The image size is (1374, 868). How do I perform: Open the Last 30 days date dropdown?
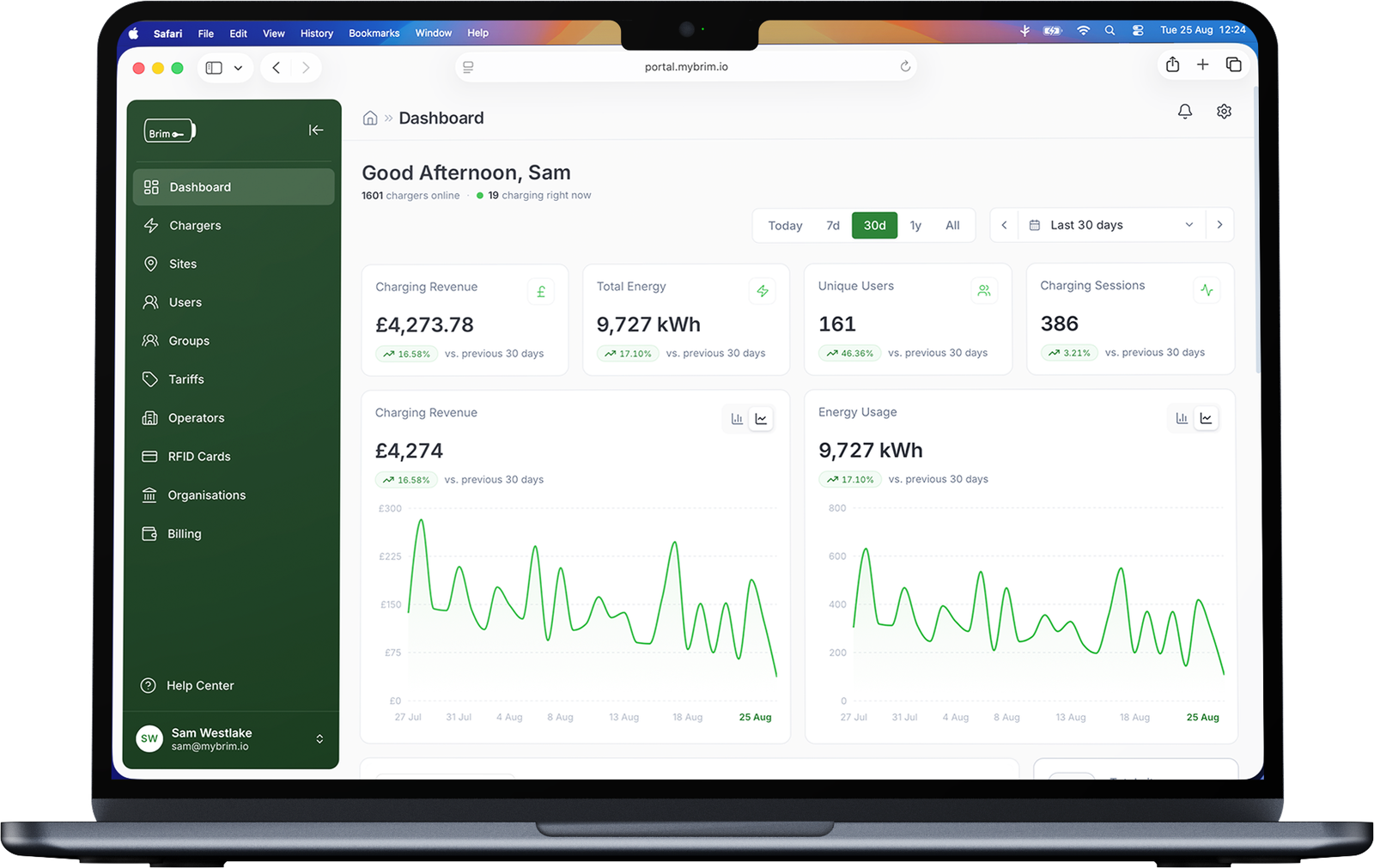point(1112,225)
